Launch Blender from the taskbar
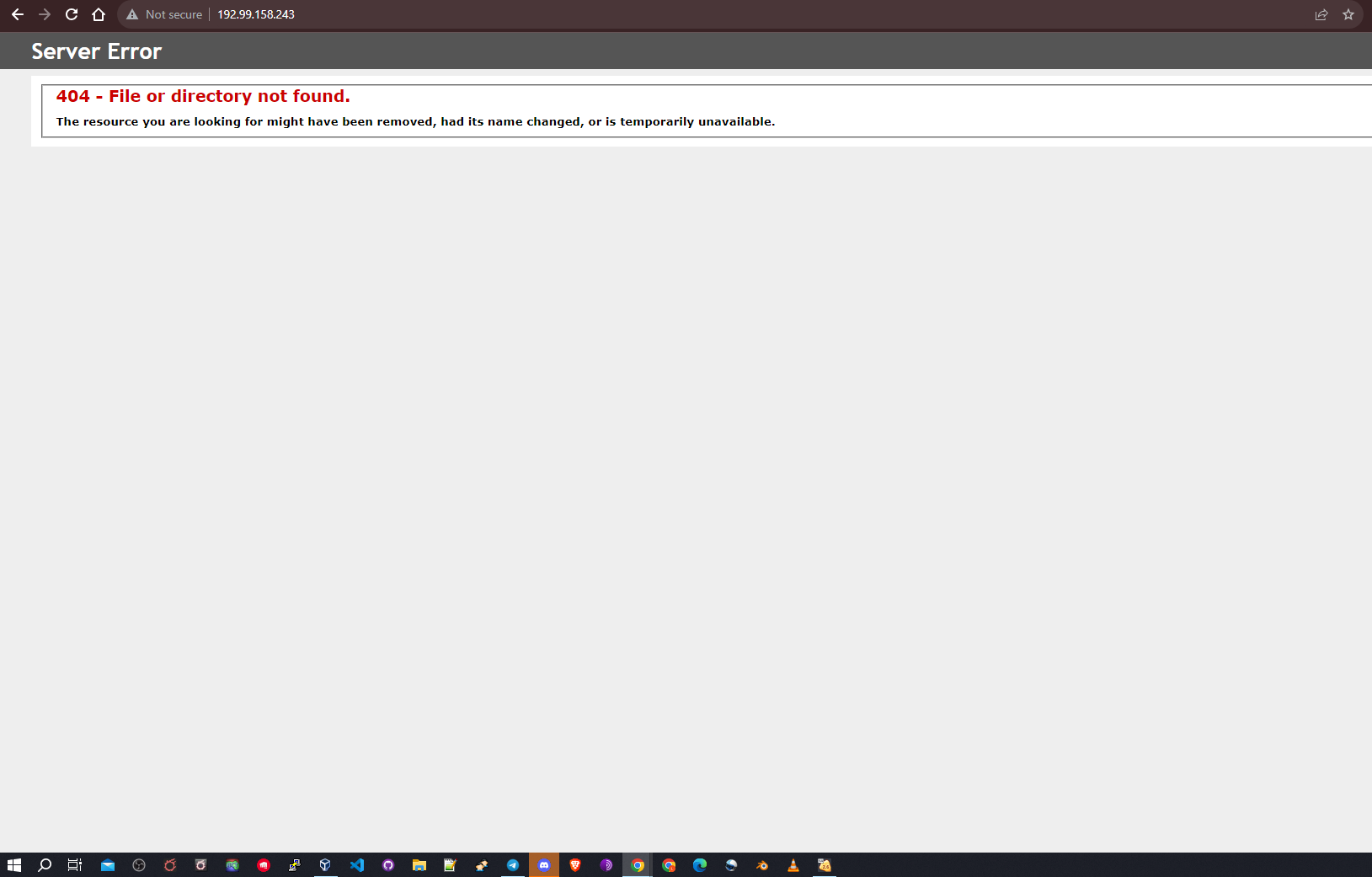 (762, 865)
